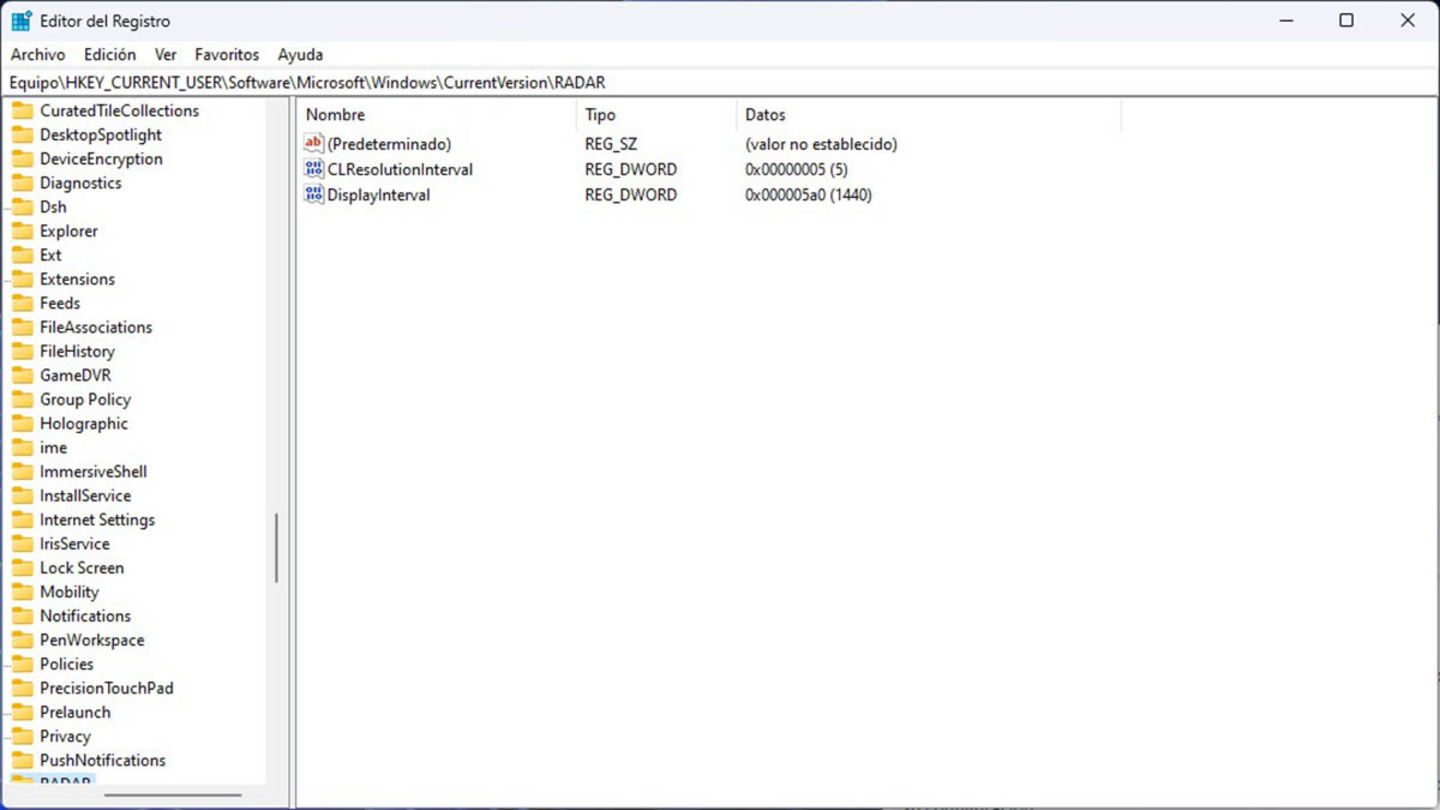Close the Registry Editor window
The width and height of the screenshot is (1440, 810).
coord(1407,21)
